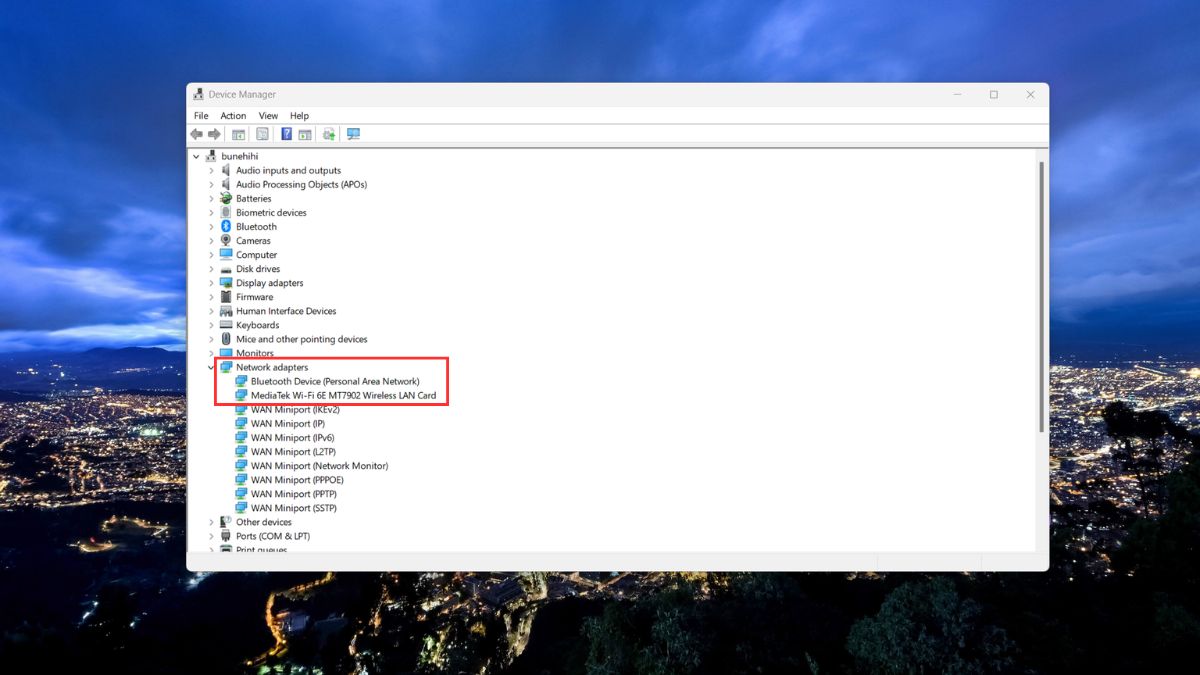Expand the Other devices chevron
Screen dimensions: 1200x675
coord(211,522)
